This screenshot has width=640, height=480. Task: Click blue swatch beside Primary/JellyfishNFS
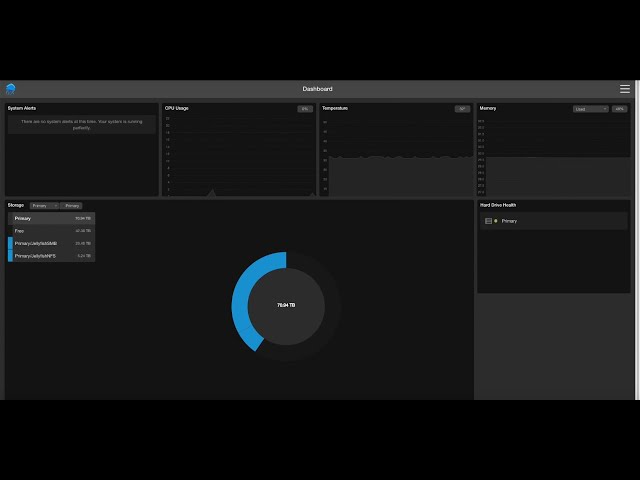pyautogui.click(x=10, y=256)
